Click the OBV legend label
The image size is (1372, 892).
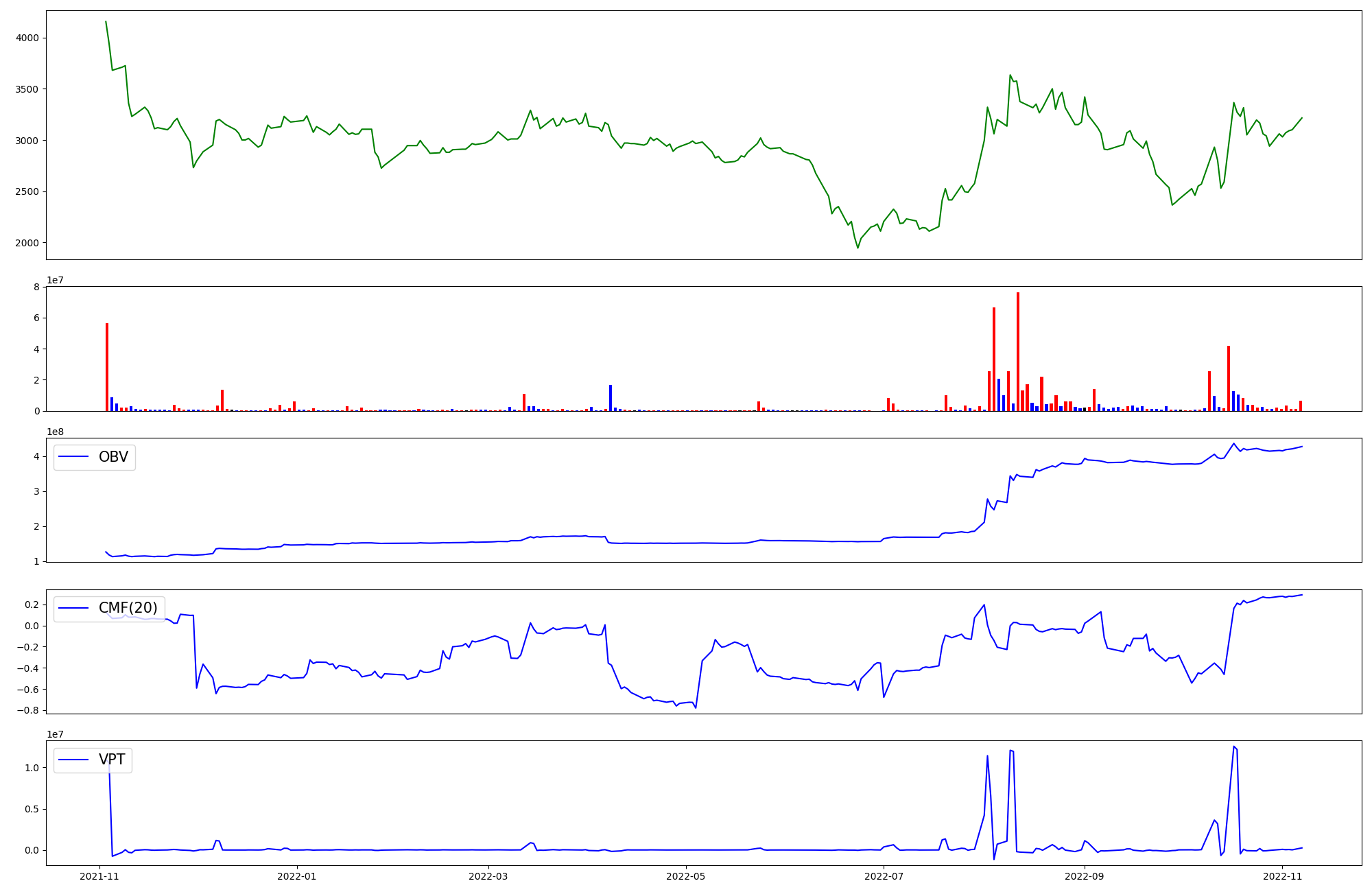[x=113, y=457]
